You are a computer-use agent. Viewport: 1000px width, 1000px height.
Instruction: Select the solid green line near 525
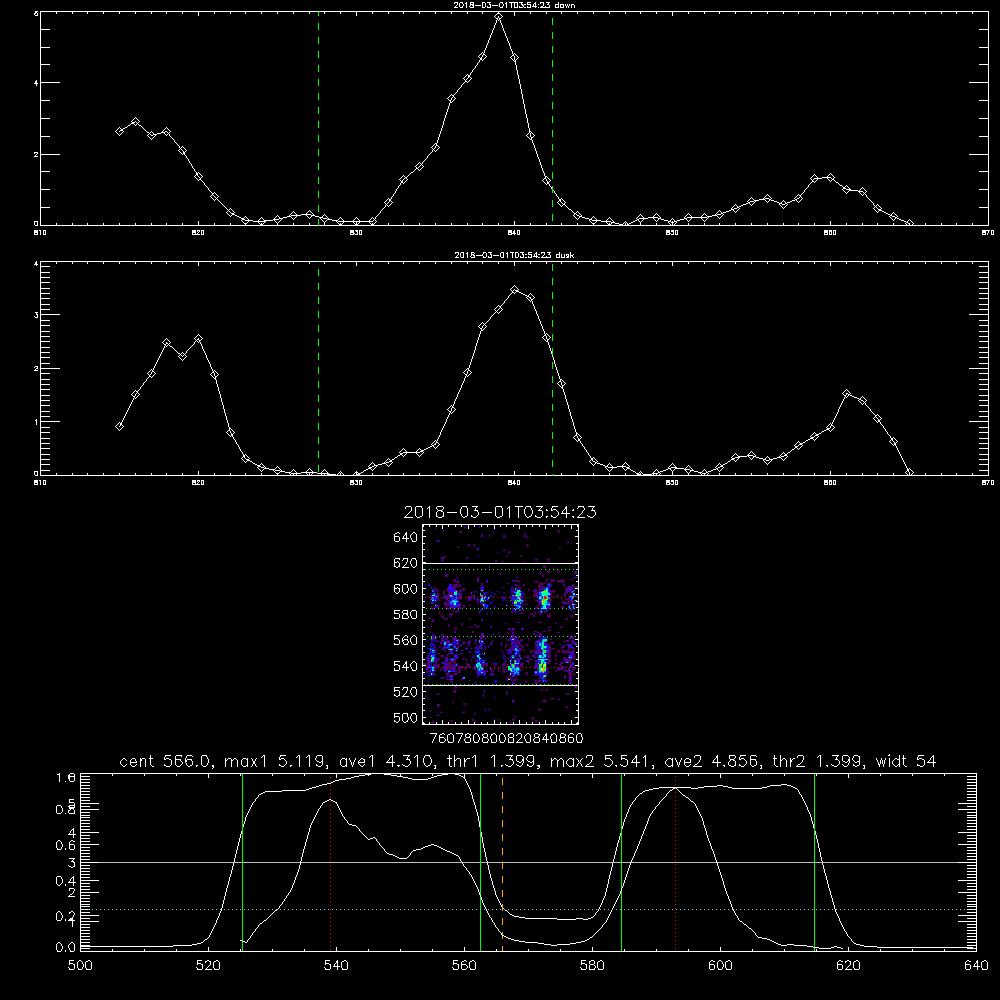click(242, 861)
